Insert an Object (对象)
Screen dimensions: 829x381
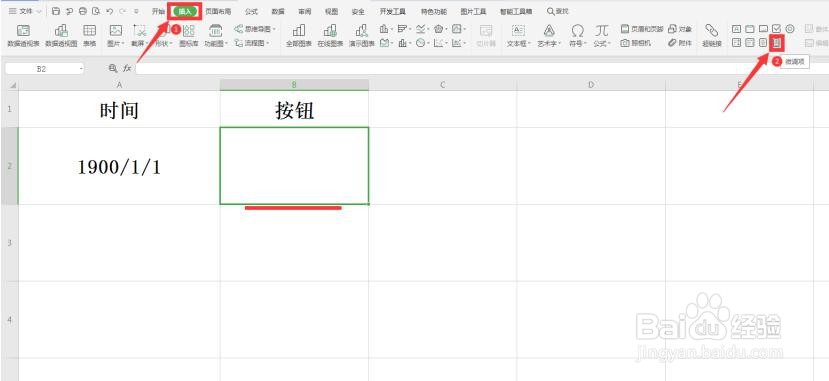point(680,29)
